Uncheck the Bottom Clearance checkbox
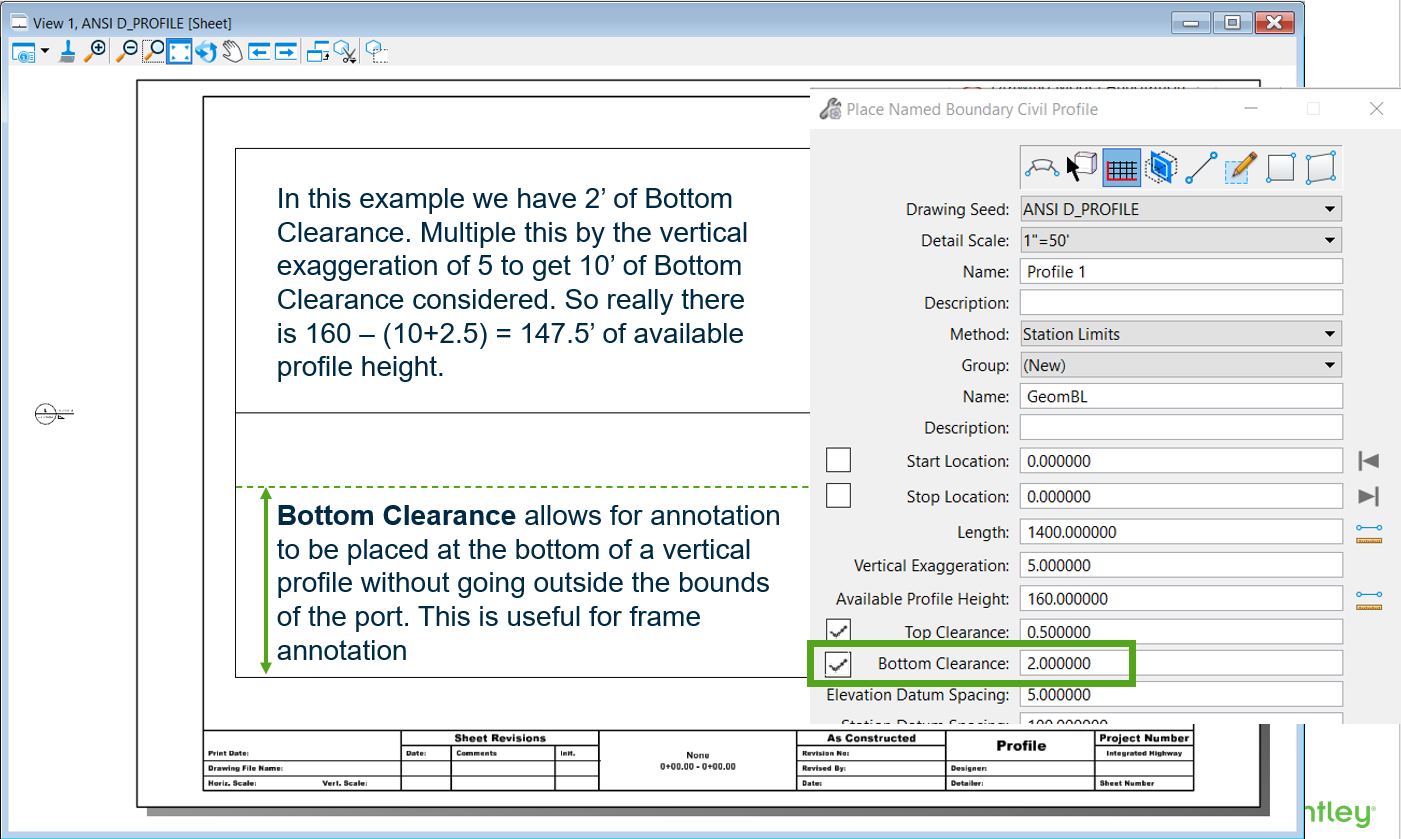Viewport: 1401px width, 839px height. [838, 664]
